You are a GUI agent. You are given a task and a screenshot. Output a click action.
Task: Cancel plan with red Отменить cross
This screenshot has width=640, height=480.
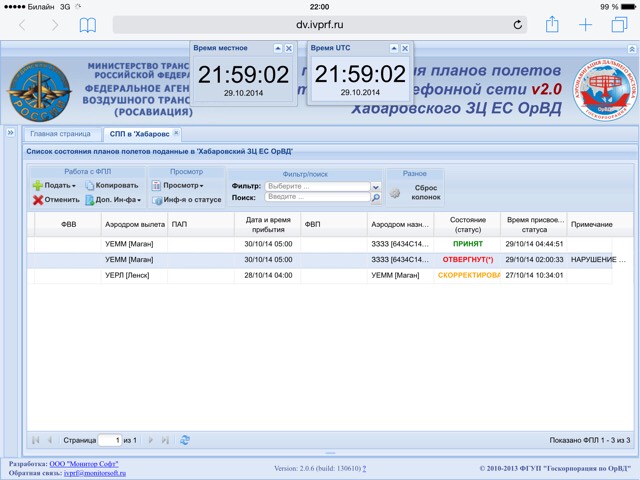(x=56, y=200)
